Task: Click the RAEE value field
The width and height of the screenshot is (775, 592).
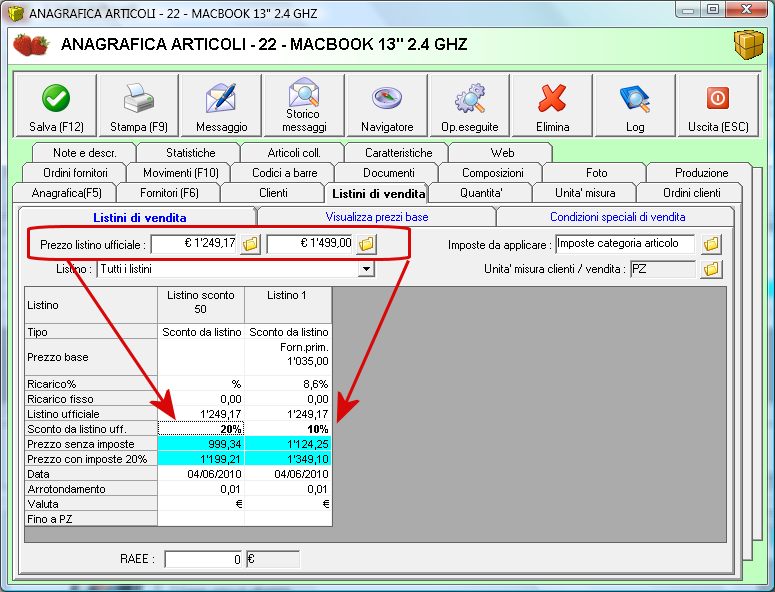Action: [203, 559]
